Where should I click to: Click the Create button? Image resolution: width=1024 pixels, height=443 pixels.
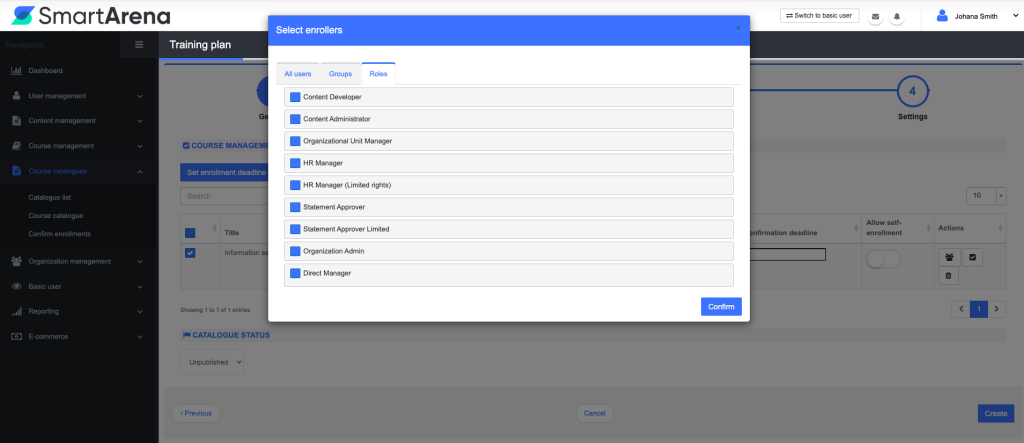(x=996, y=414)
